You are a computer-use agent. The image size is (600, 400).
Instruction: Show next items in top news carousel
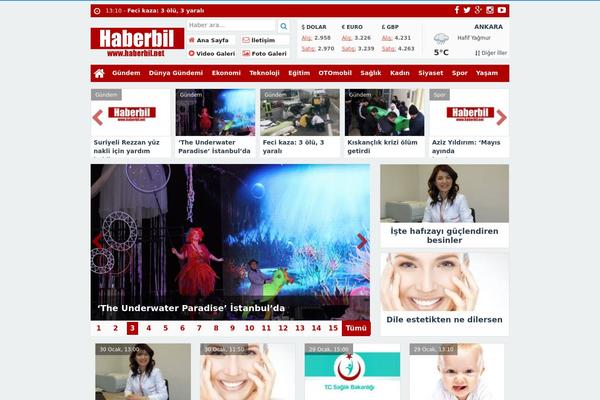click(501, 118)
